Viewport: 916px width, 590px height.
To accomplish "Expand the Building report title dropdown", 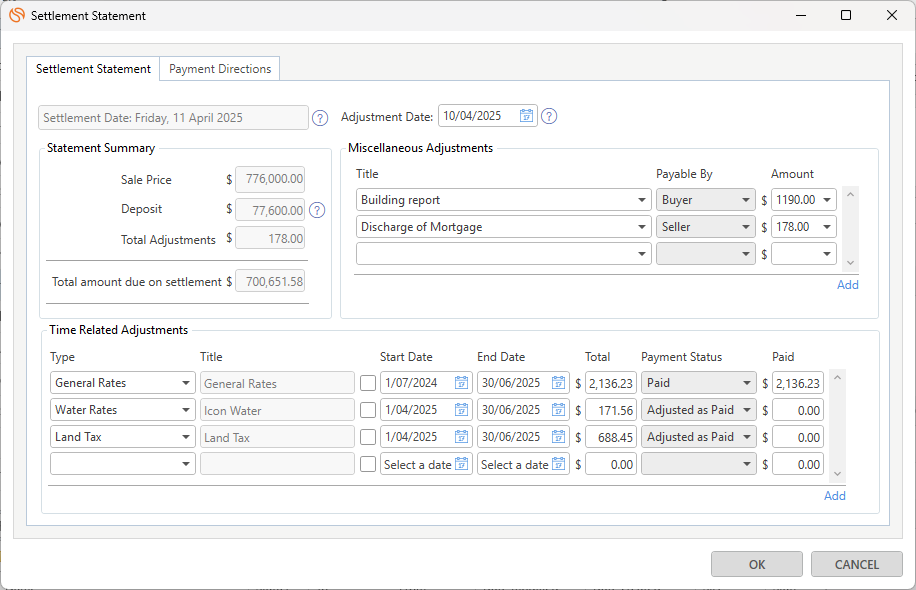I will tap(641, 200).
